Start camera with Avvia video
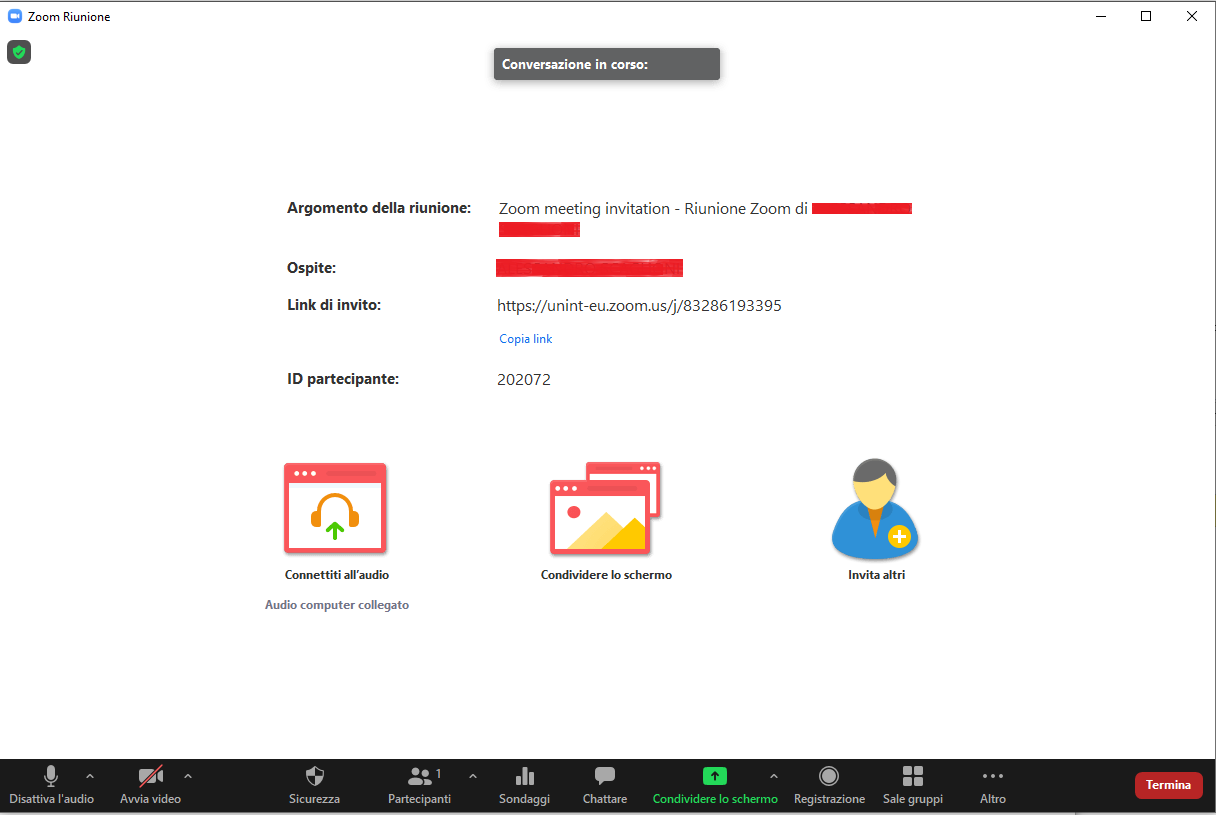Screen dimensions: 1216x815 (x=151, y=786)
